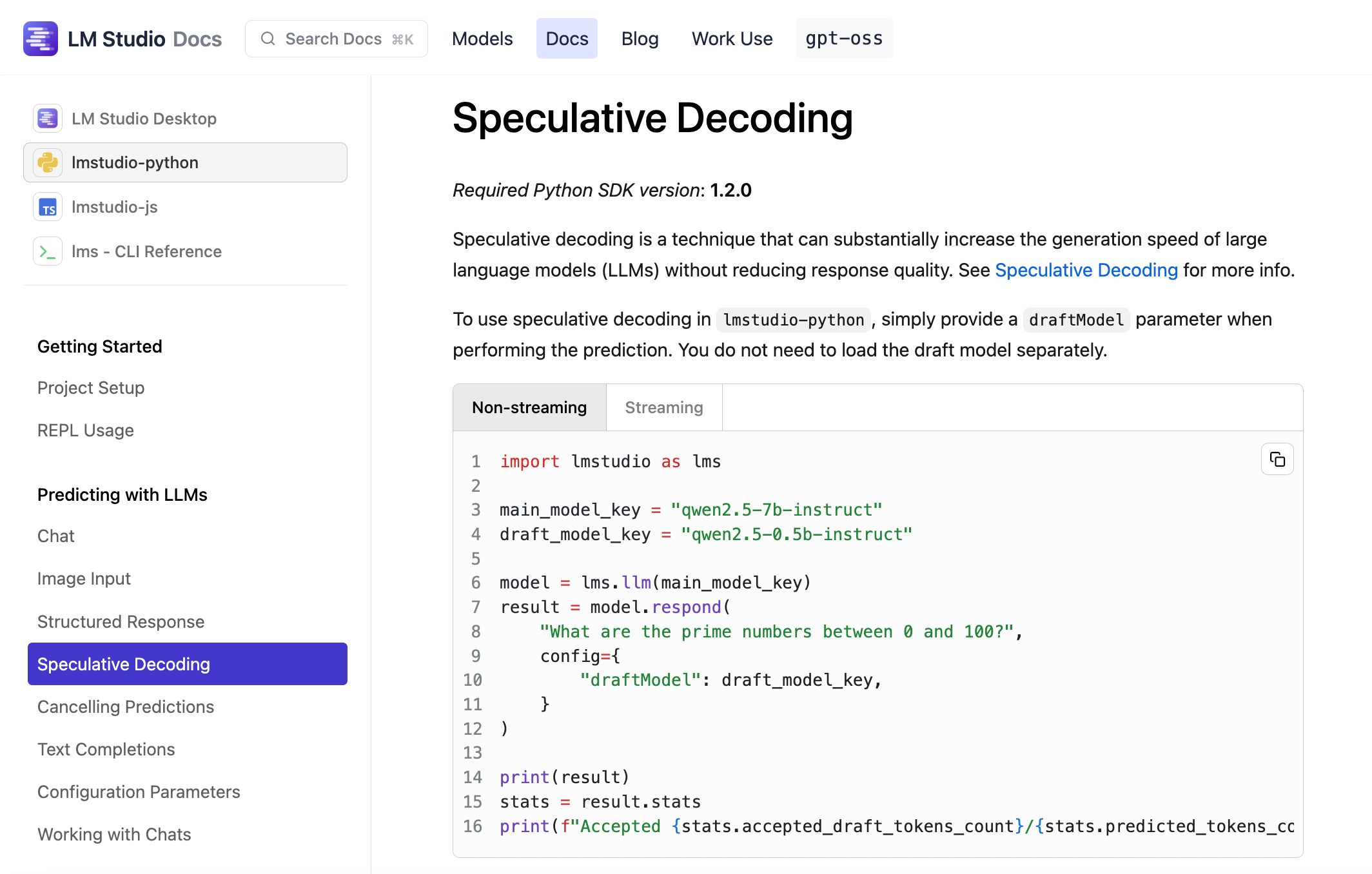Click the magnifier icon in Search Docs
The height and width of the screenshot is (874, 1372).
(x=268, y=39)
